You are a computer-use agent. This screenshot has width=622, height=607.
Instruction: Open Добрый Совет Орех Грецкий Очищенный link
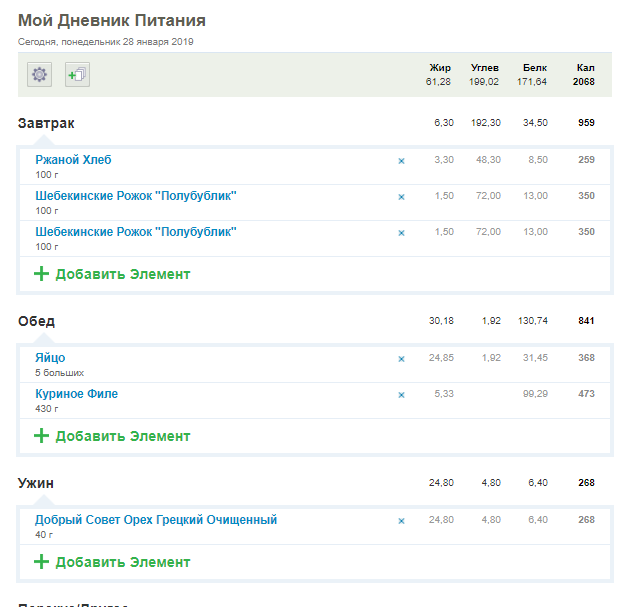tap(156, 520)
